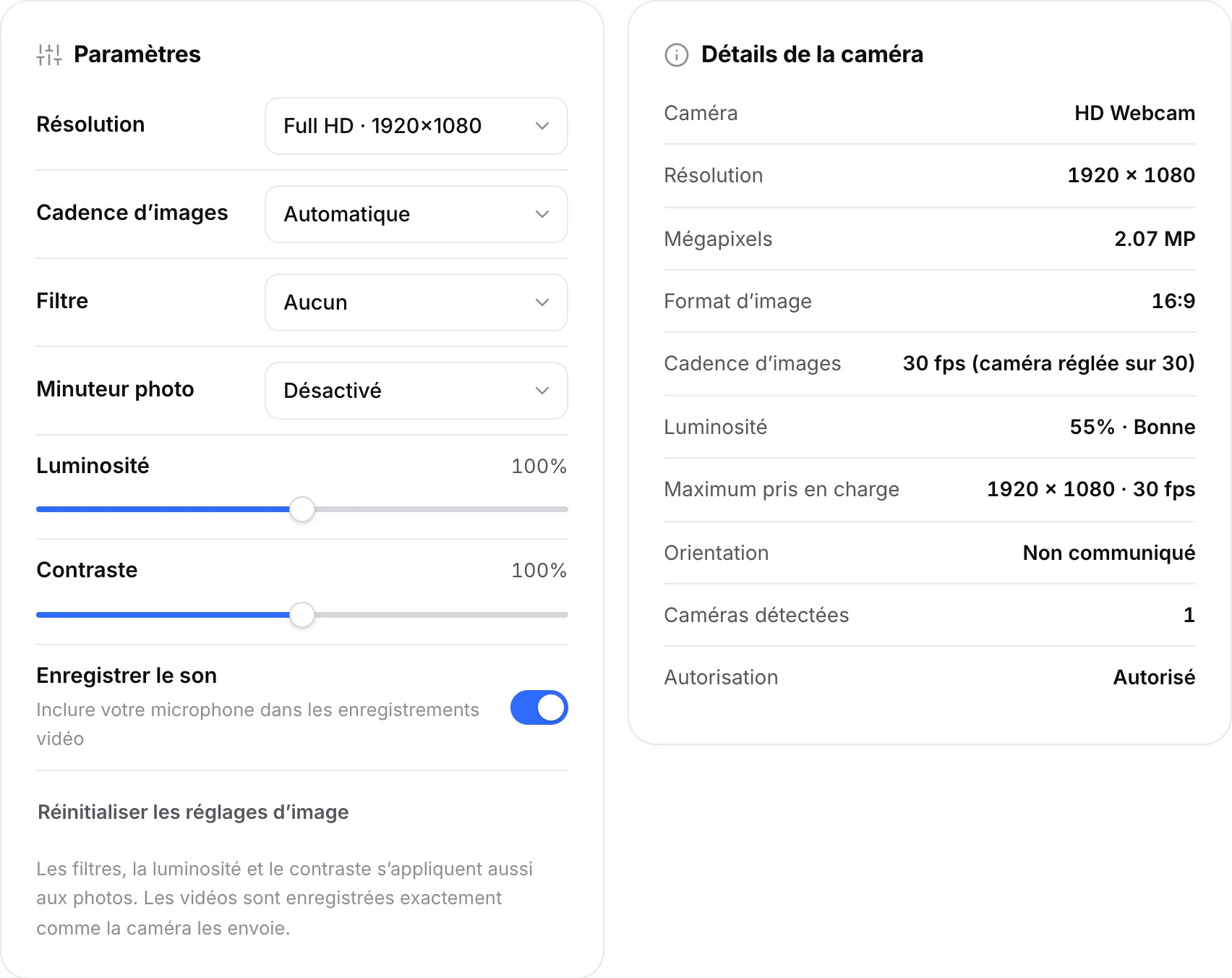Click the info icon beside Détails de la caméra
This screenshot has width=1232, height=978.
point(677,55)
